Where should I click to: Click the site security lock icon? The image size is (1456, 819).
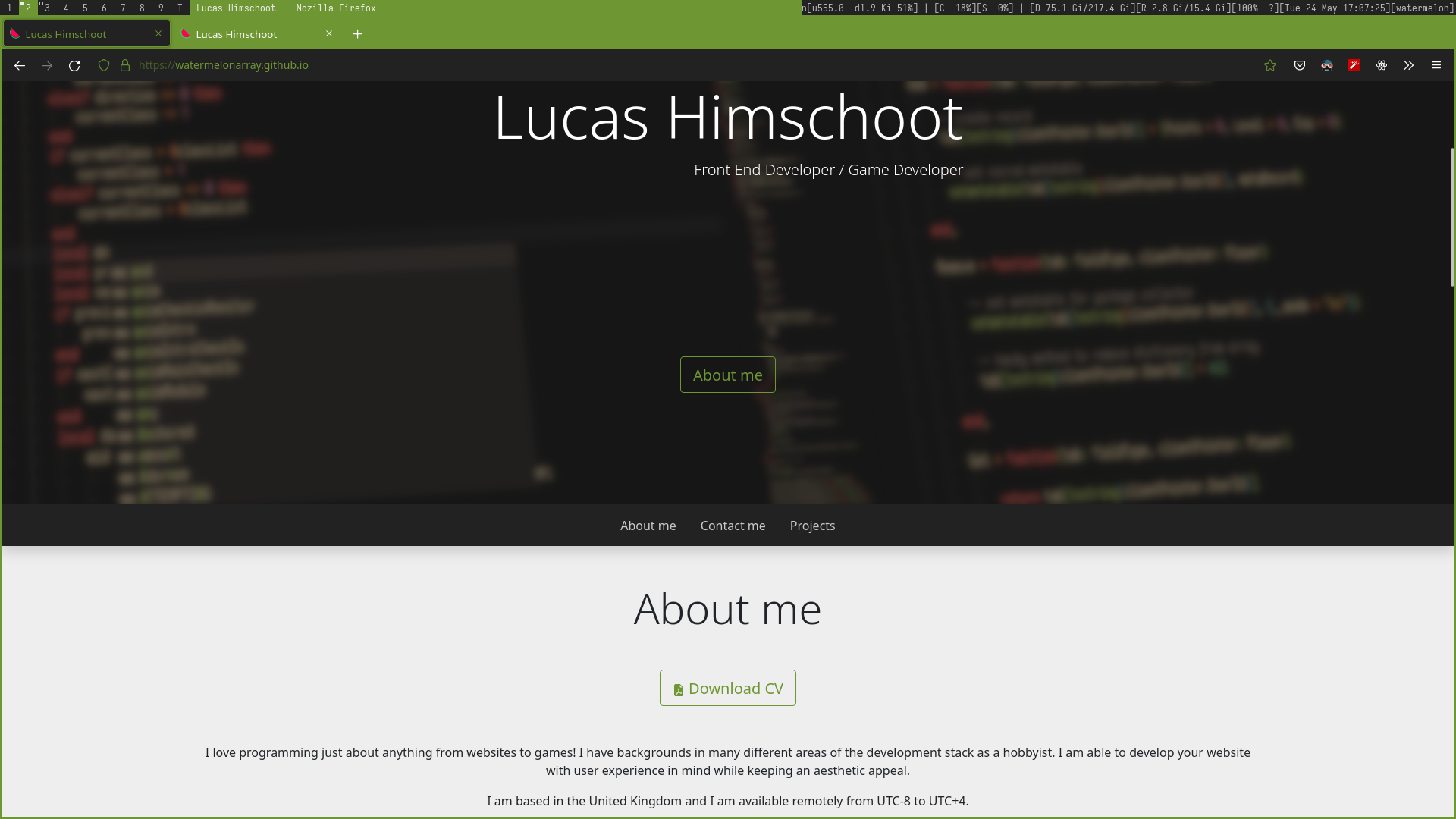(125, 65)
